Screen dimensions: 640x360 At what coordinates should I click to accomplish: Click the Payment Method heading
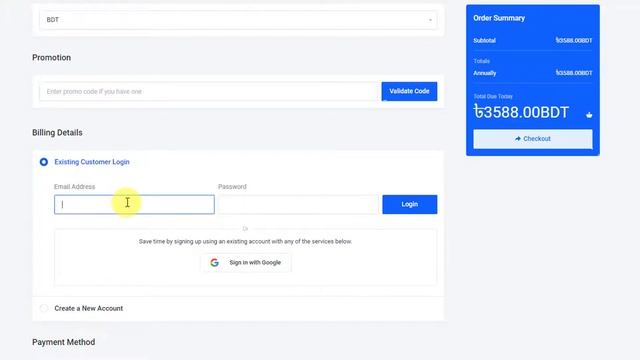pos(64,342)
